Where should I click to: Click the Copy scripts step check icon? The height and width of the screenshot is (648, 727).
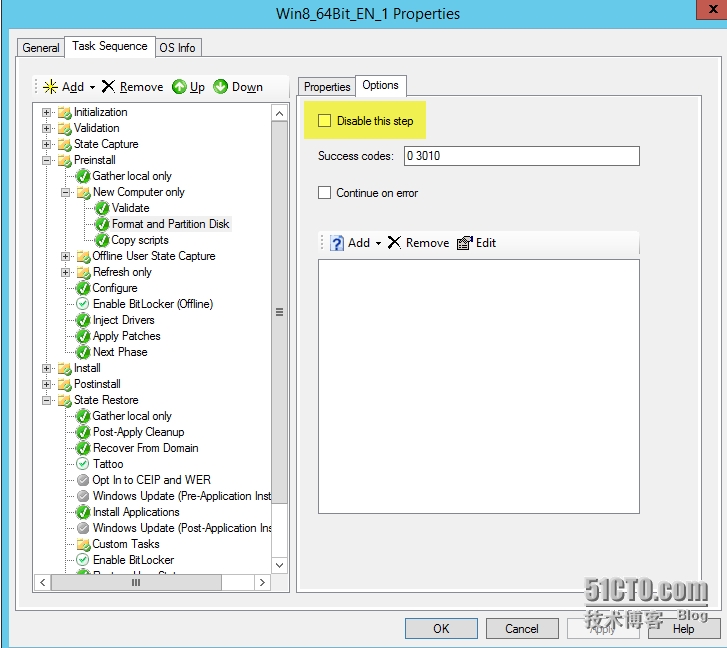102,240
